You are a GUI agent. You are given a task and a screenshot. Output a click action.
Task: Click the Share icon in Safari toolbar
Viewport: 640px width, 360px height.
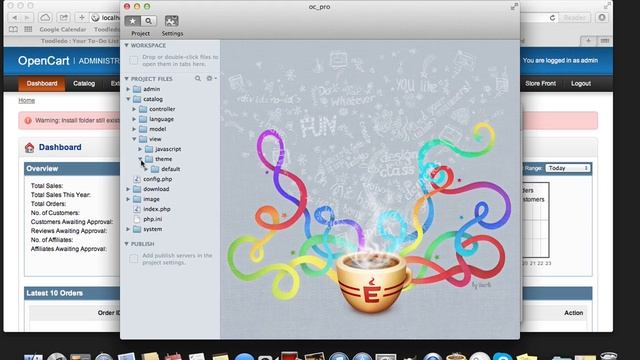point(63,18)
